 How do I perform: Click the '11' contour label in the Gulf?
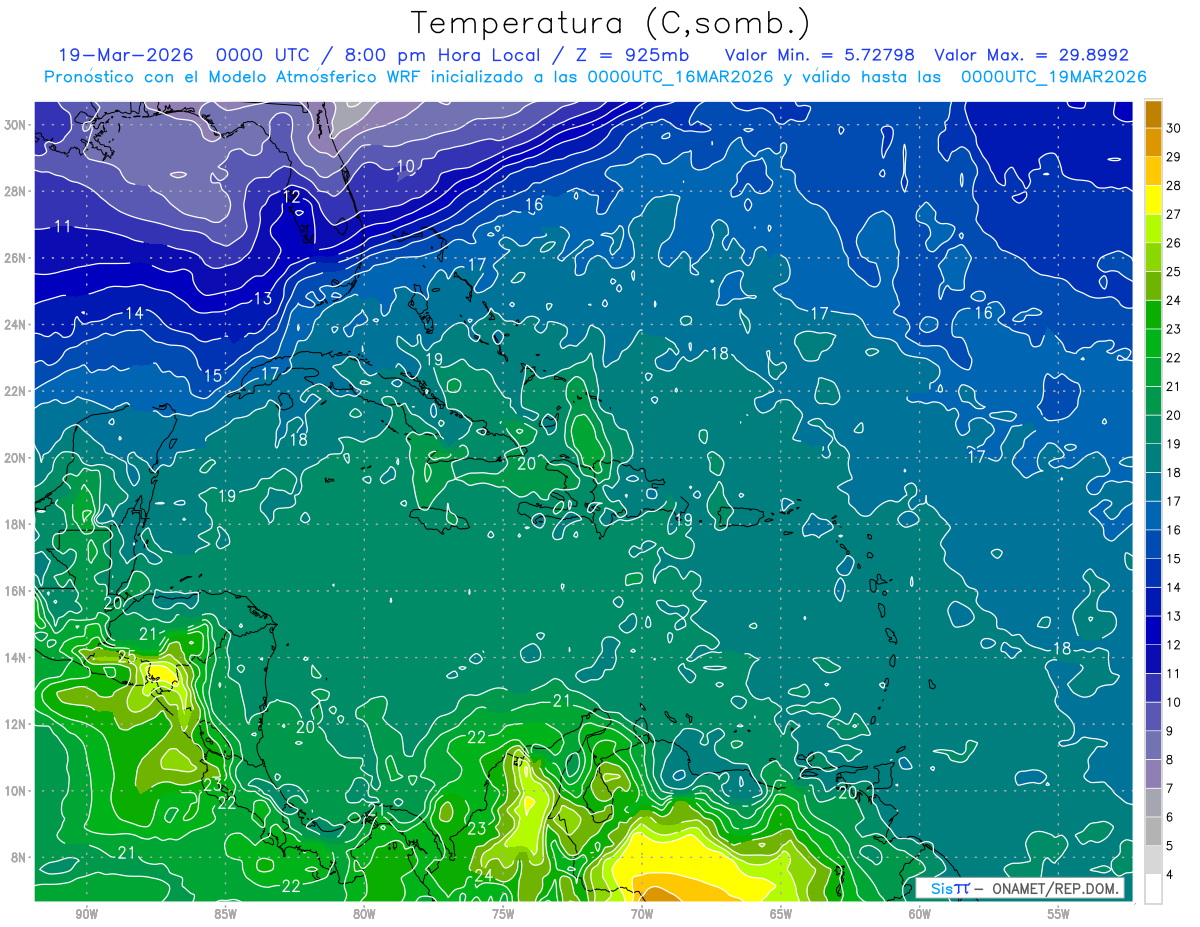click(62, 227)
